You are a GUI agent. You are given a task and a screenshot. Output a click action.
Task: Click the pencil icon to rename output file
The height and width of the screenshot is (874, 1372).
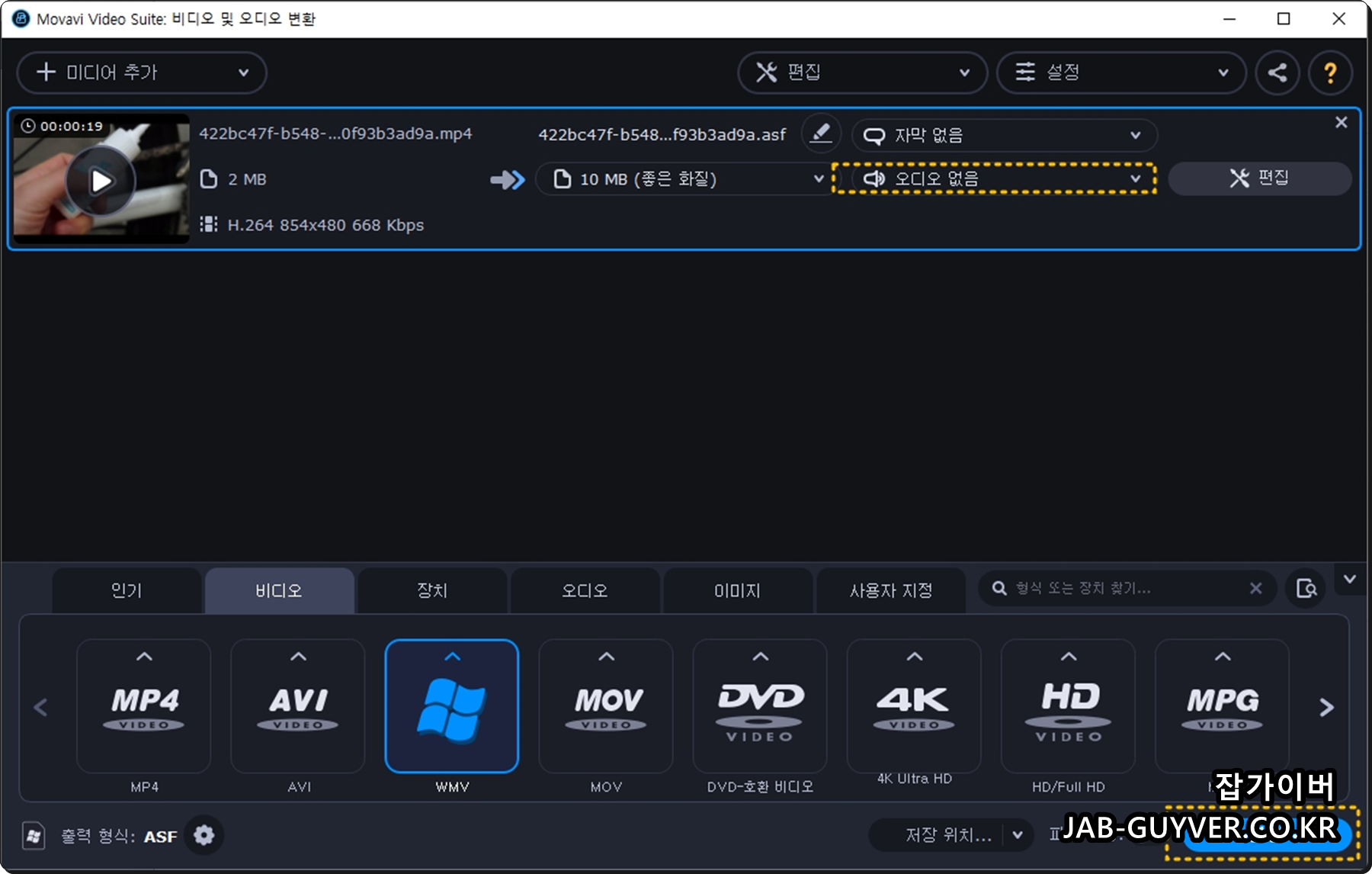[821, 133]
